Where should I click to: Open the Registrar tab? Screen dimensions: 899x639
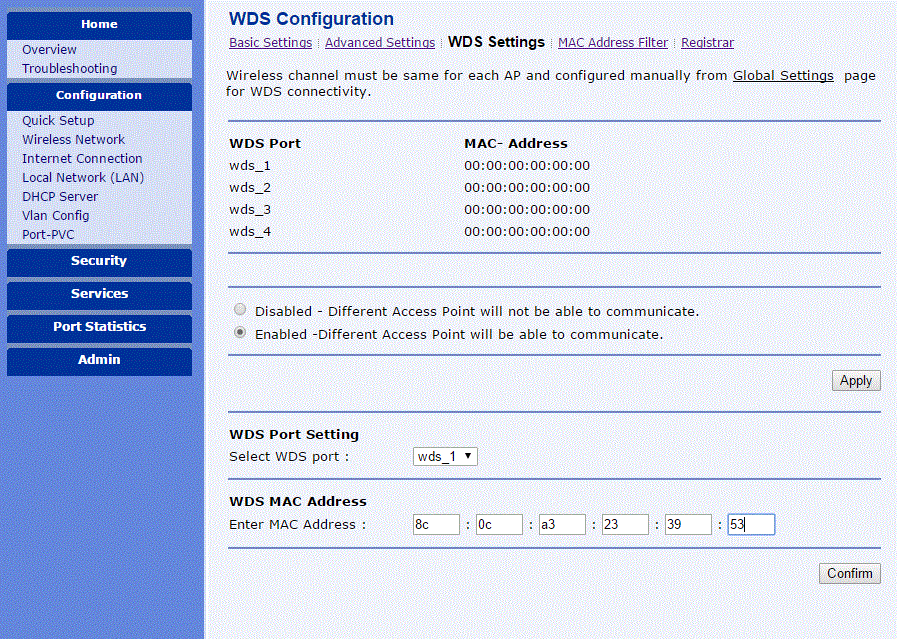[707, 43]
